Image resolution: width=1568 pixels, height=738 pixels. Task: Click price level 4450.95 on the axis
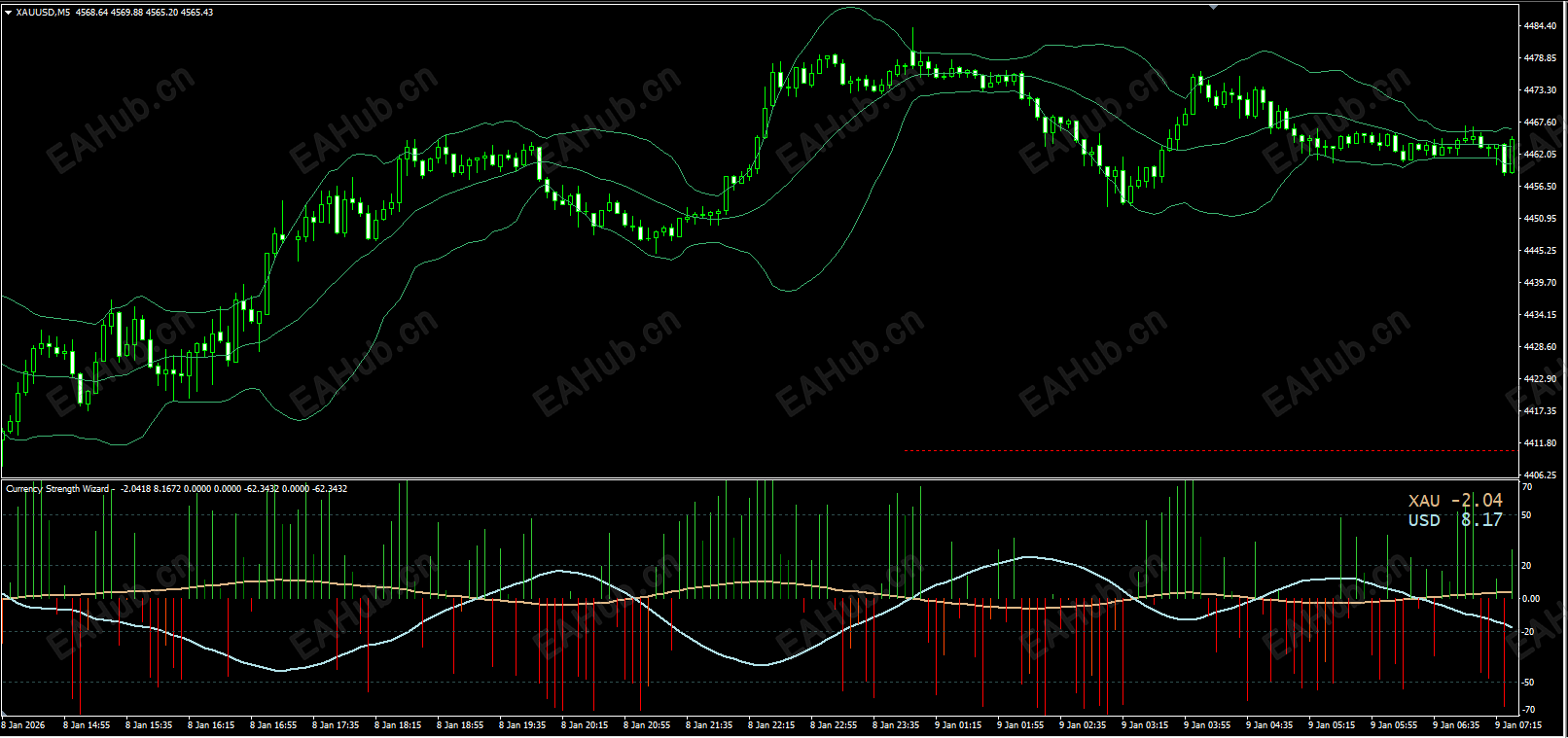pyautogui.click(x=1540, y=219)
